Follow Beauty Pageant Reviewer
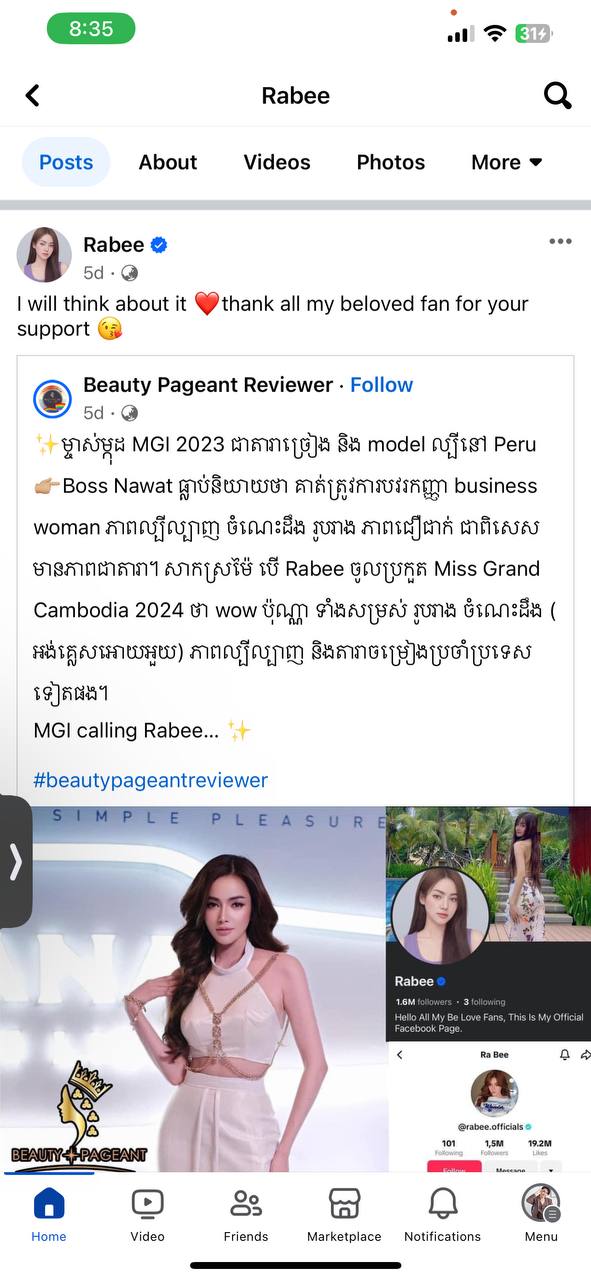 click(381, 385)
